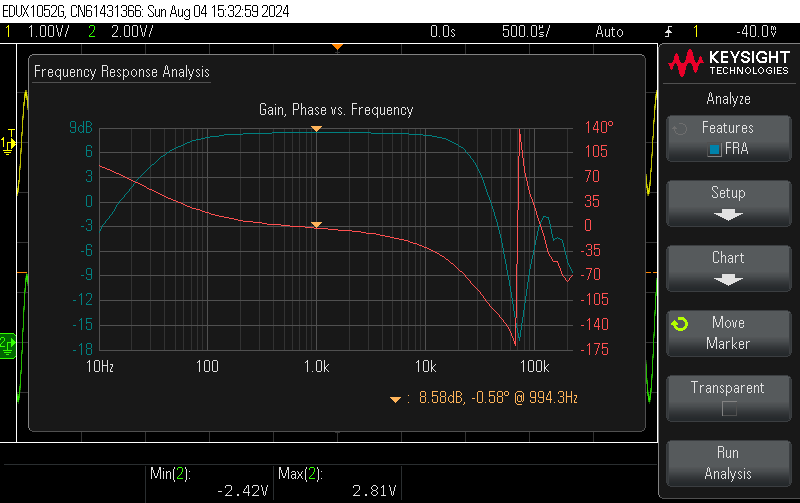Click the trigger position marker at top
Viewport: 800px width, 503px height.
(x=337, y=47)
